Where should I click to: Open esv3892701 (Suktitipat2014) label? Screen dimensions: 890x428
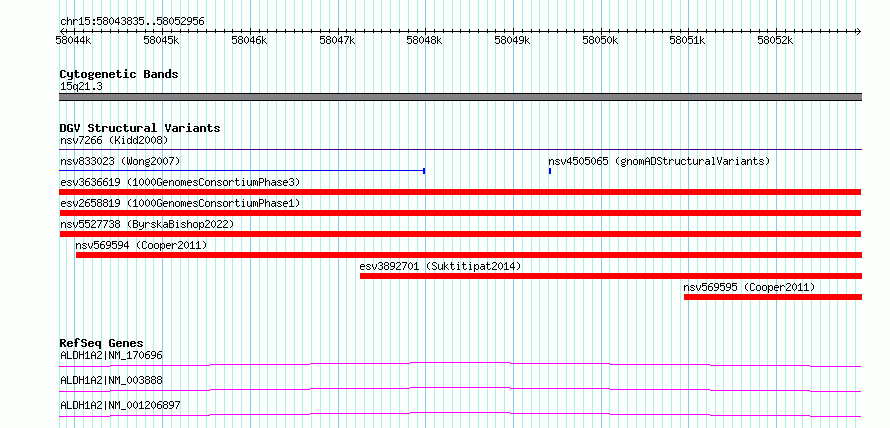coord(440,267)
